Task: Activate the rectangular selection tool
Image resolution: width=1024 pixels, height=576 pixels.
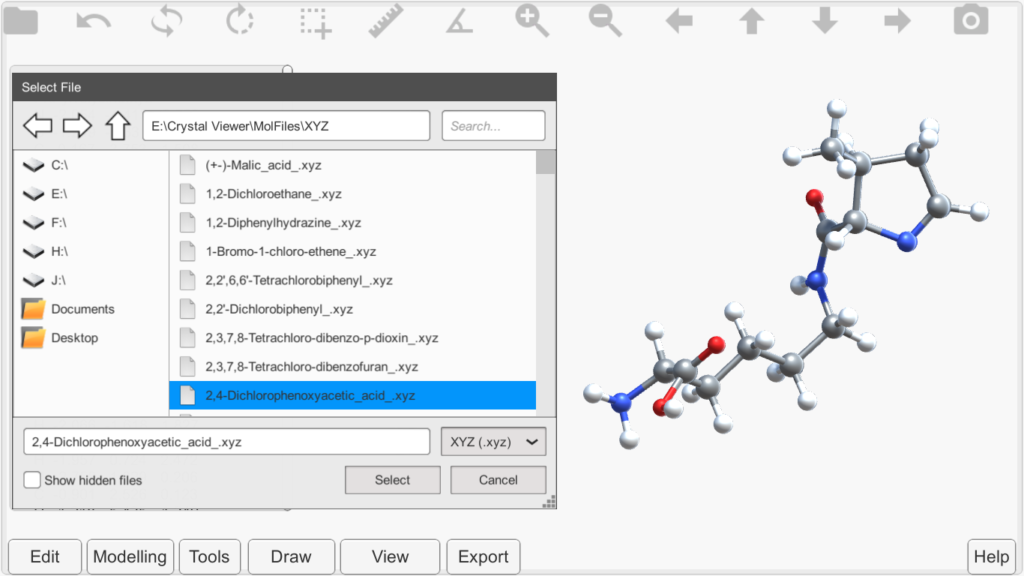Action: click(312, 22)
